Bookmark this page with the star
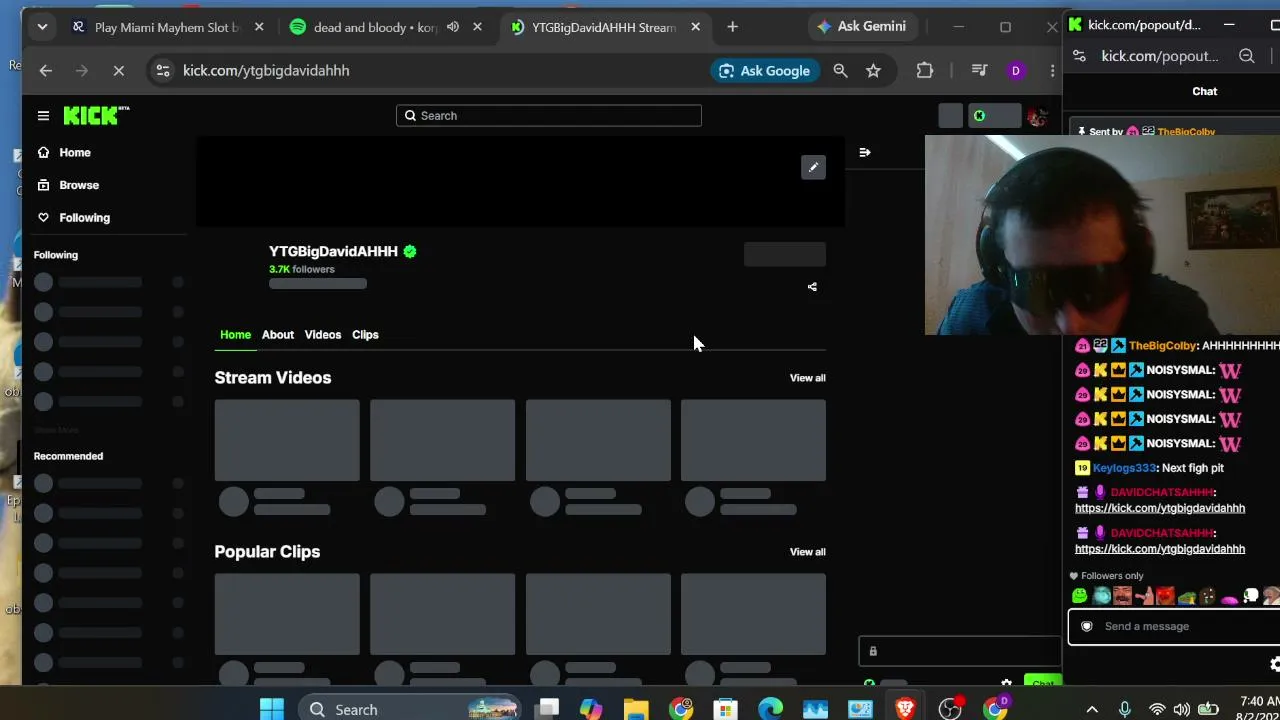 tap(873, 70)
